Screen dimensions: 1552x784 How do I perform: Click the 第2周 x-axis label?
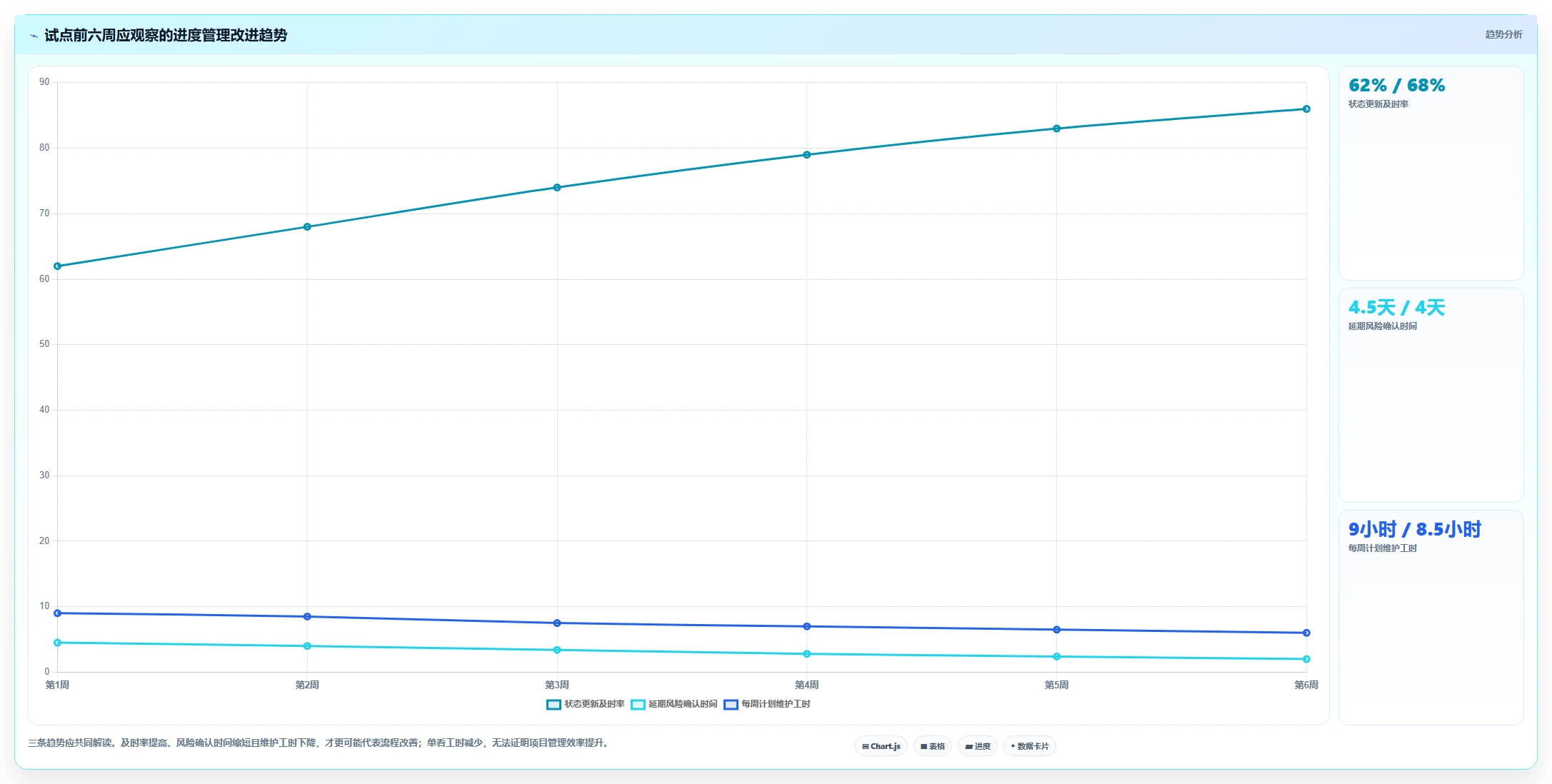coord(307,685)
